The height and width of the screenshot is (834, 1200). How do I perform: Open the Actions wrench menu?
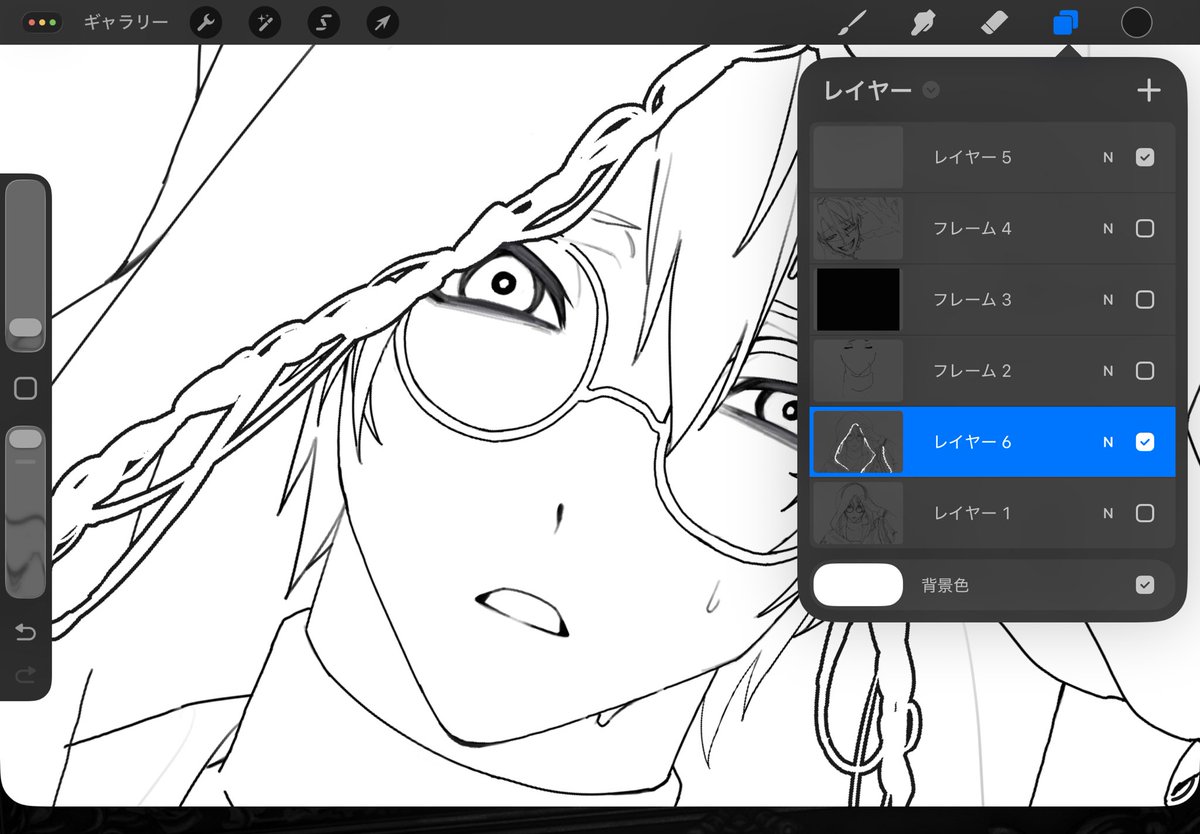[206, 22]
